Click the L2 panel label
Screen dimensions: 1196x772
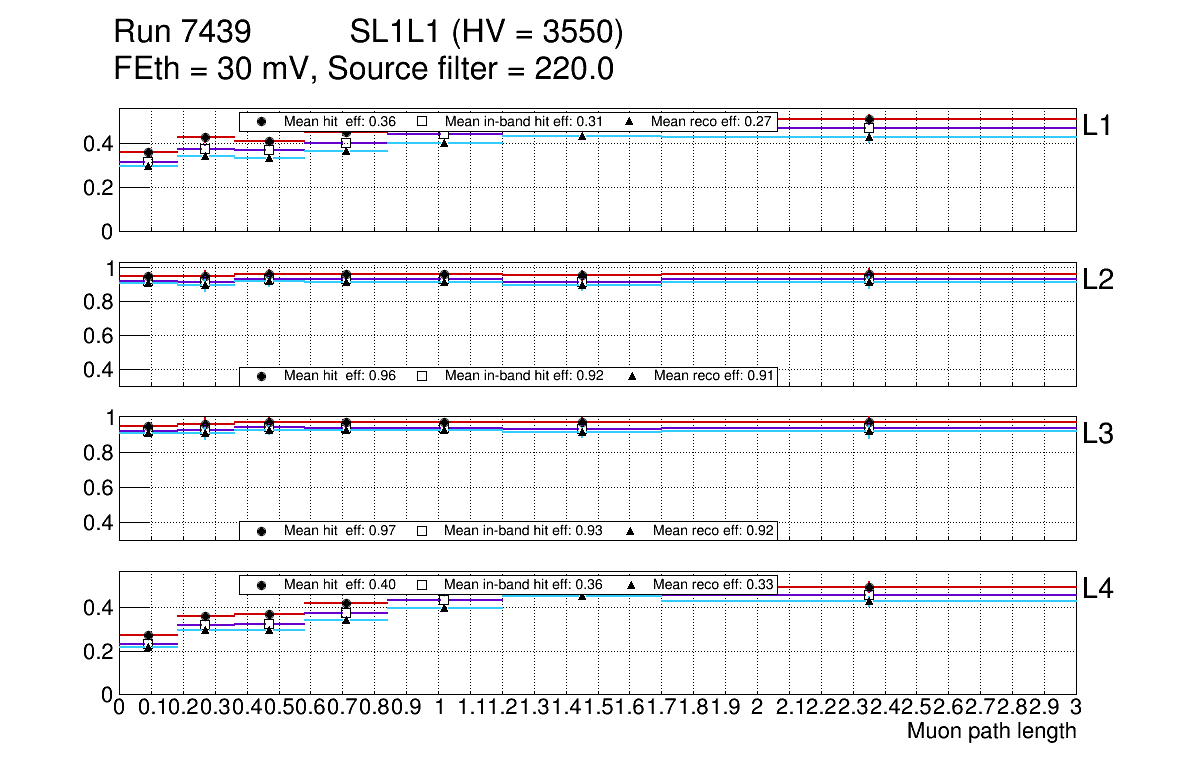point(1097,281)
